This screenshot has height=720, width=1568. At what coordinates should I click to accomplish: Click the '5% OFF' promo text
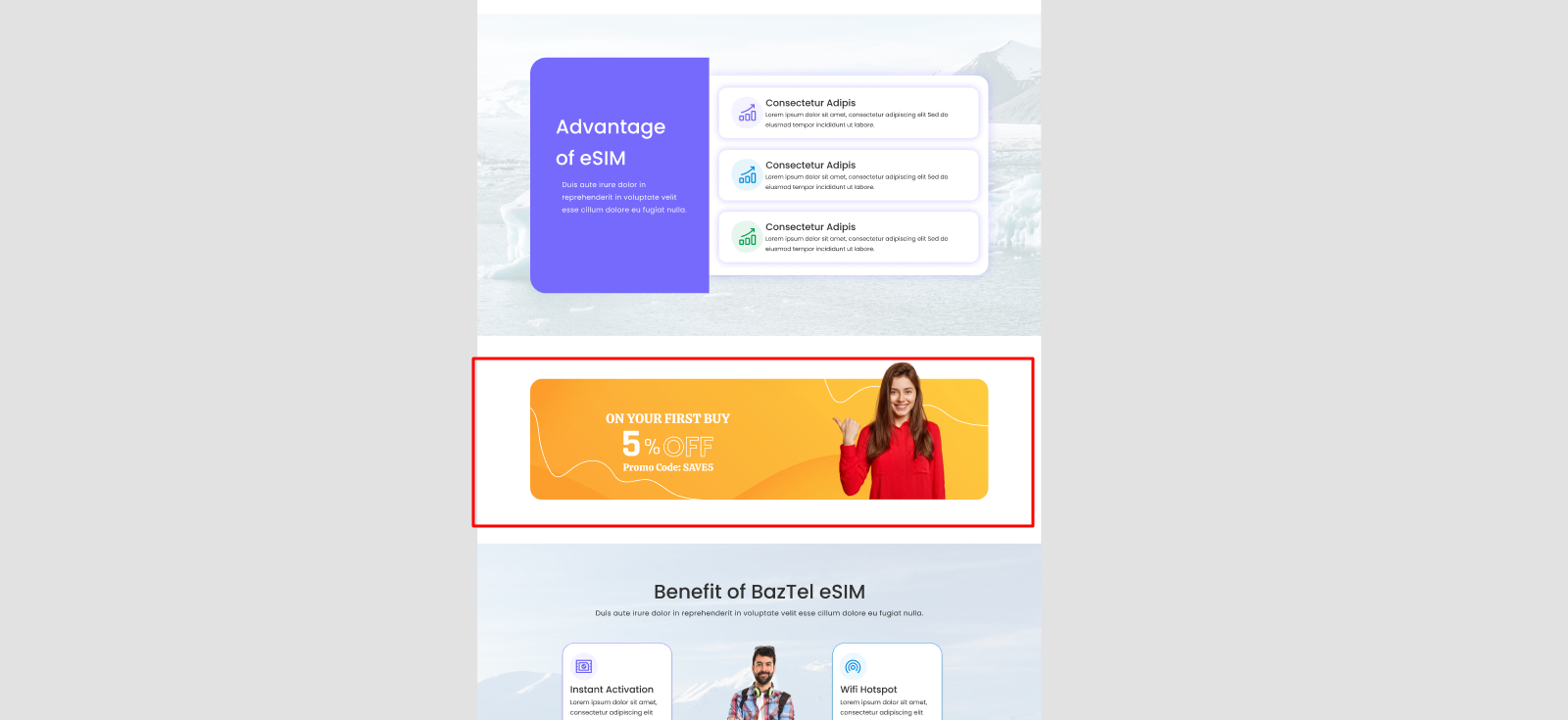(667, 446)
